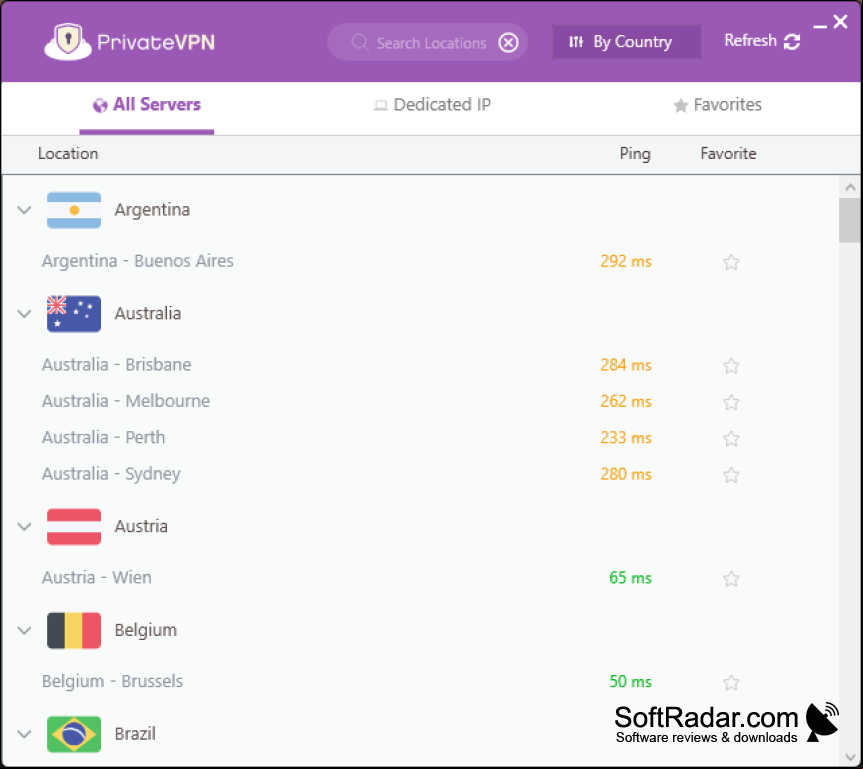Click the scrollbar down arrow
The image size is (863, 769).
(850, 757)
